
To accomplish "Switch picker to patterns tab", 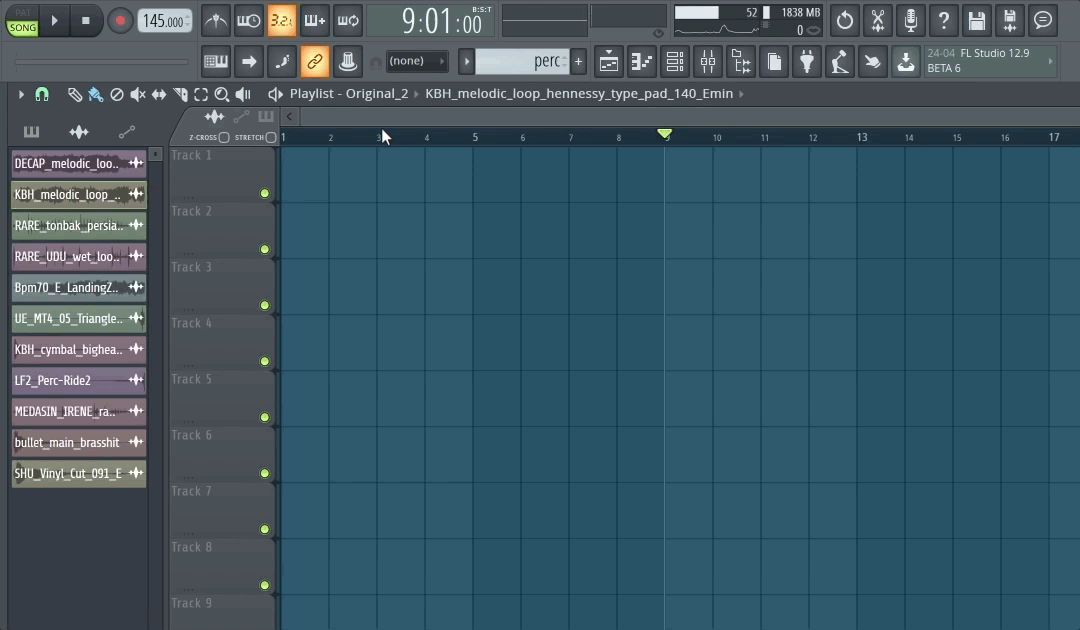I will click(x=31, y=132).
